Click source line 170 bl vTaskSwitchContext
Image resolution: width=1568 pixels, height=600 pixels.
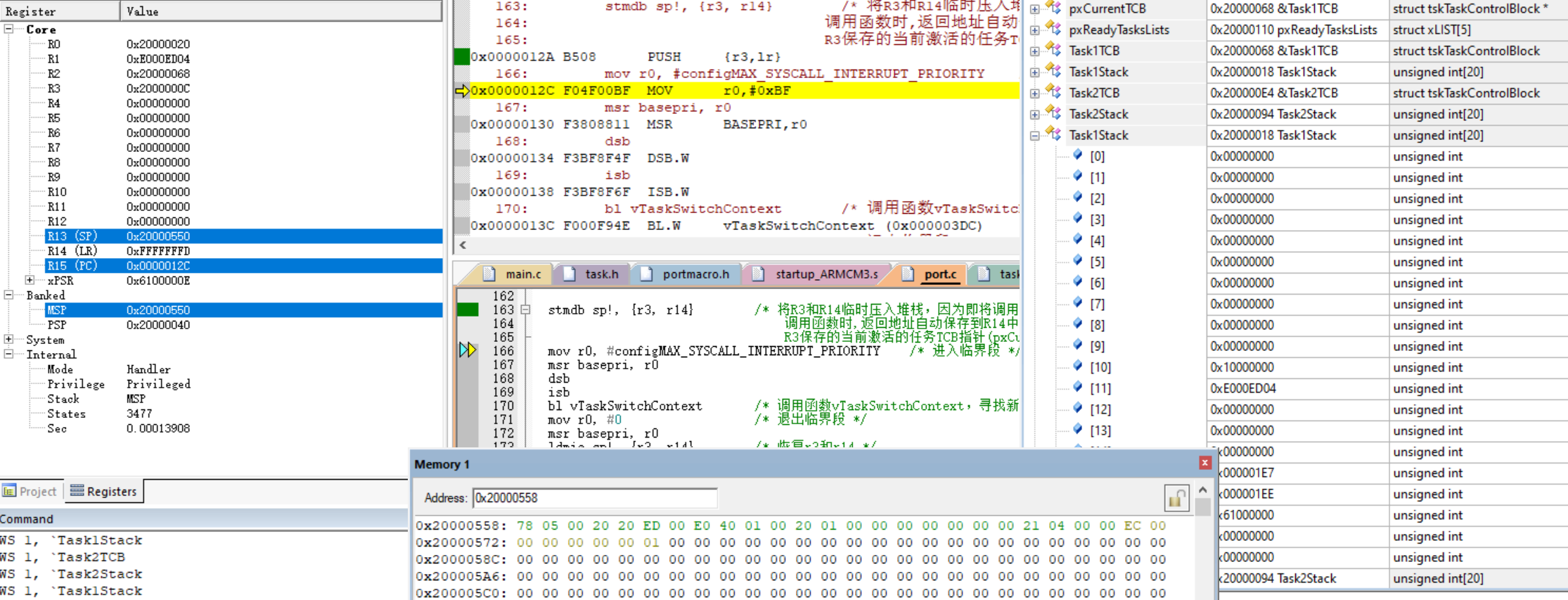(624, 406)
